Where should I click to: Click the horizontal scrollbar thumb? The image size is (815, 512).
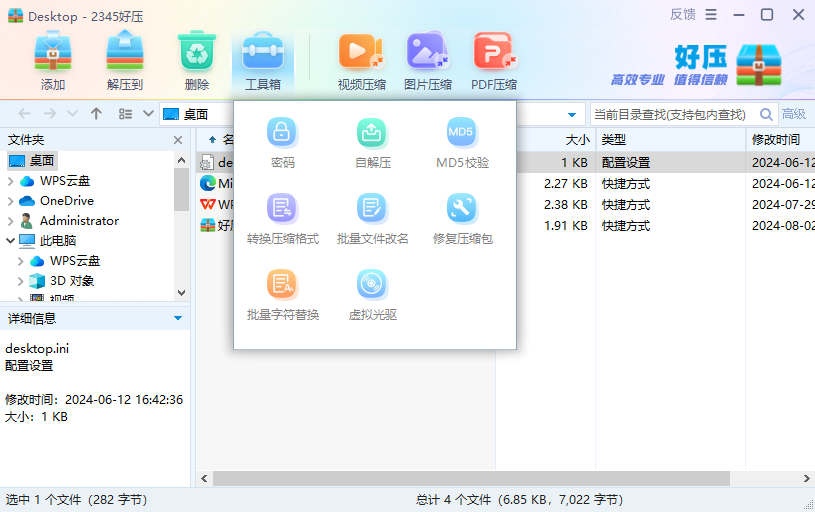point(471,478)
